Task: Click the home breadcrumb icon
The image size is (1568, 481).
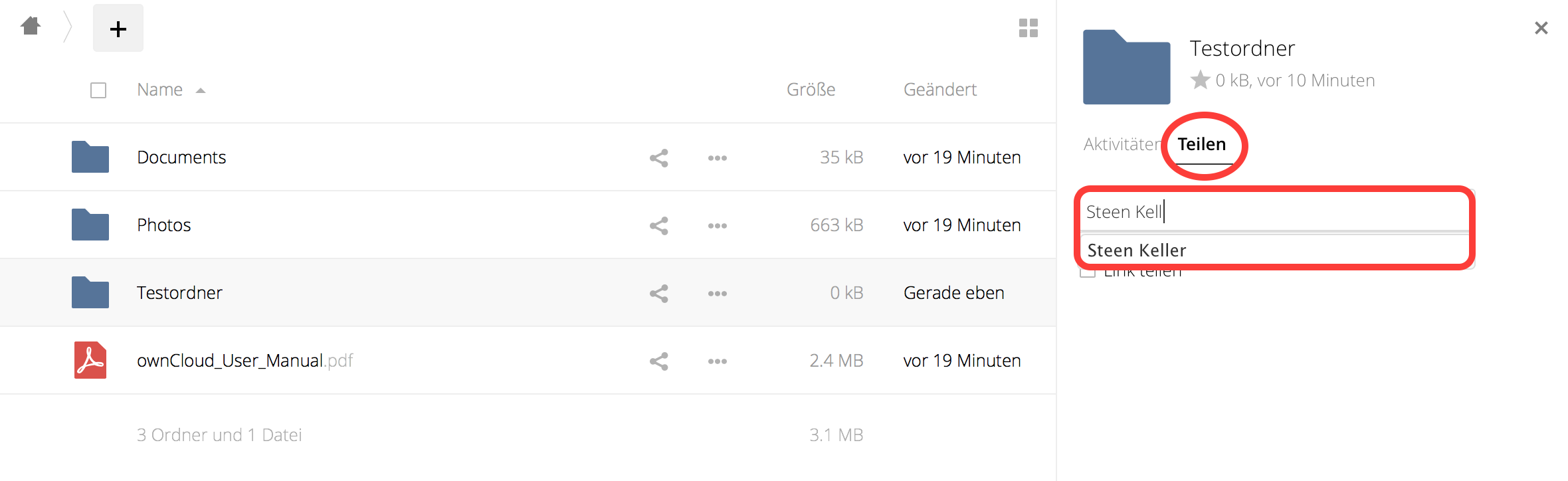Action: point(31,27)
